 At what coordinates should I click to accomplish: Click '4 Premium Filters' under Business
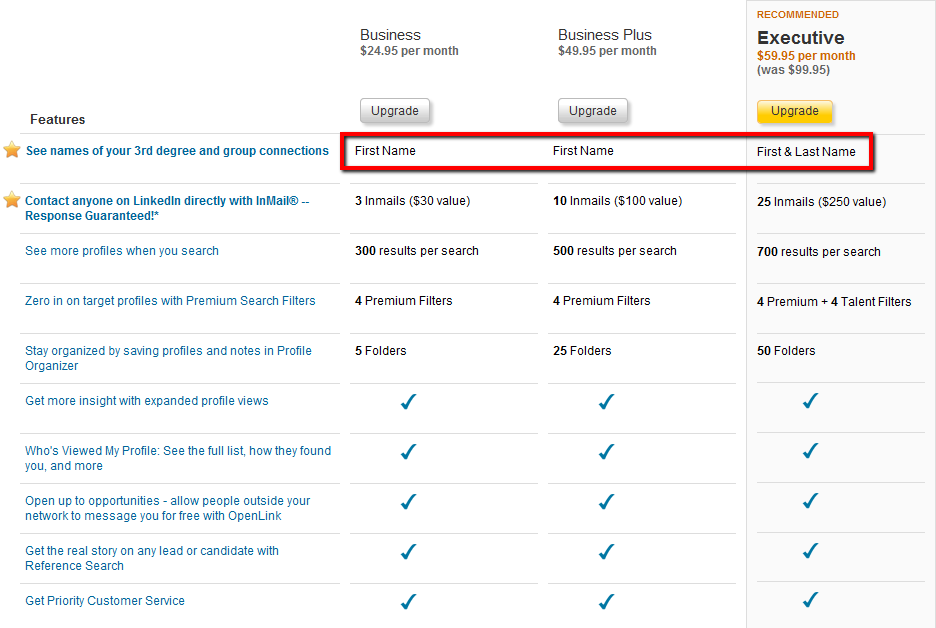tap(404, 301)
